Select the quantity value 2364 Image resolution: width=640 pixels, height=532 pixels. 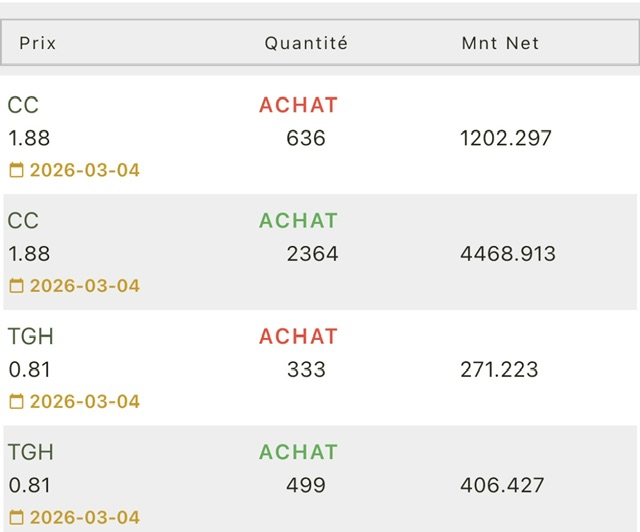tap(312, 254)
